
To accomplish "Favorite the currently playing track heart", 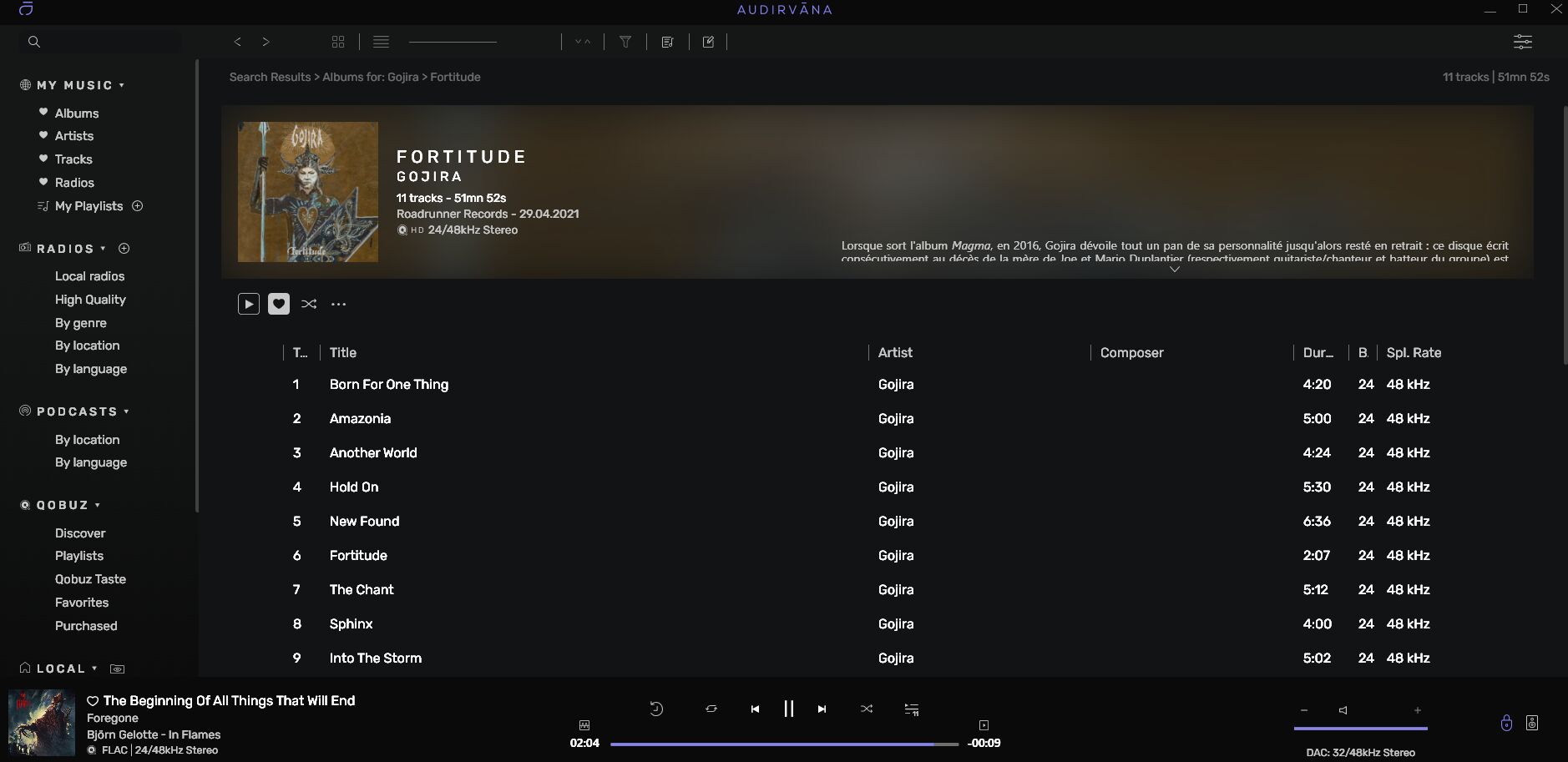I will click(93, 701).
